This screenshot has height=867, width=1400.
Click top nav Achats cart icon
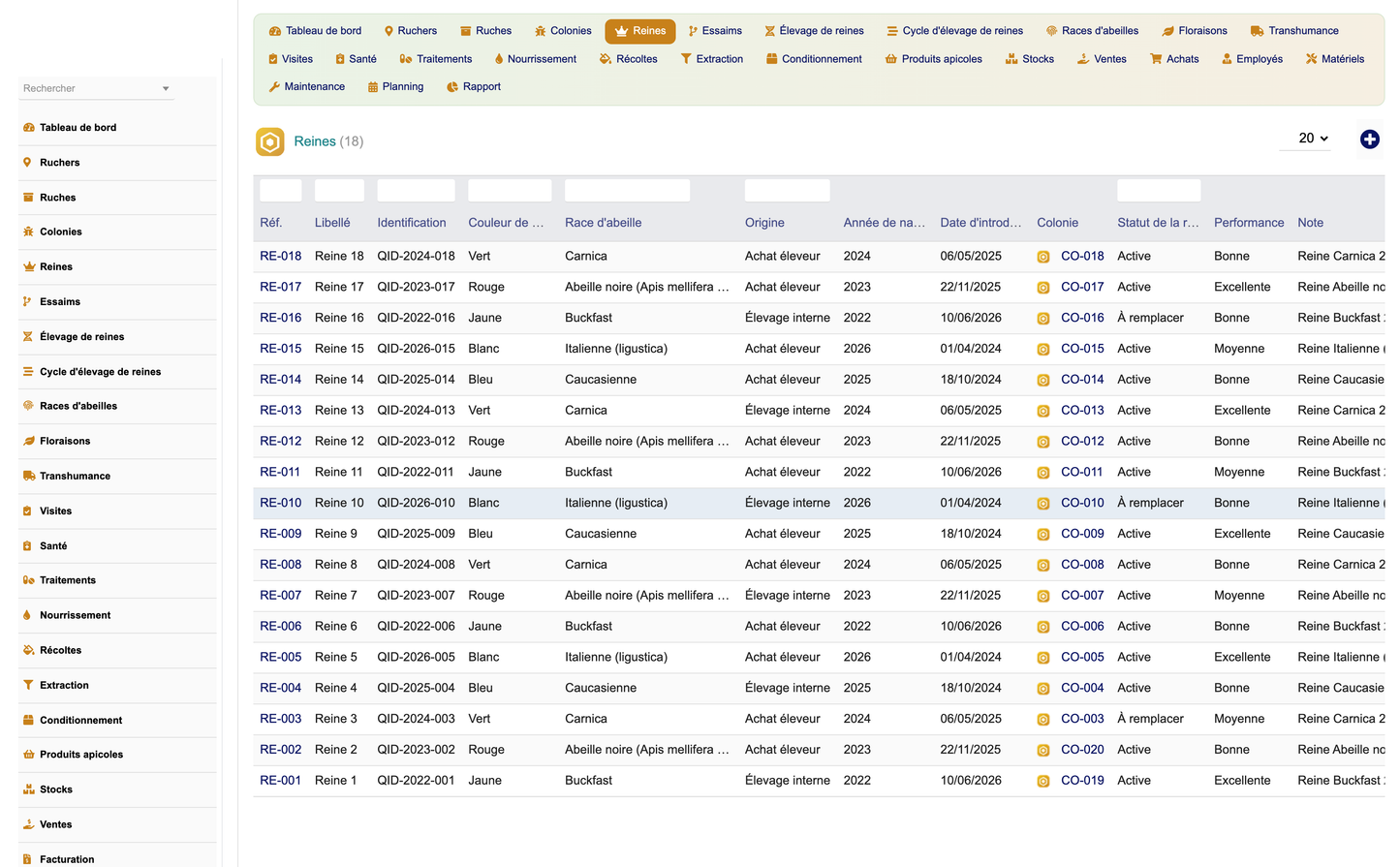pos(1156,59)
